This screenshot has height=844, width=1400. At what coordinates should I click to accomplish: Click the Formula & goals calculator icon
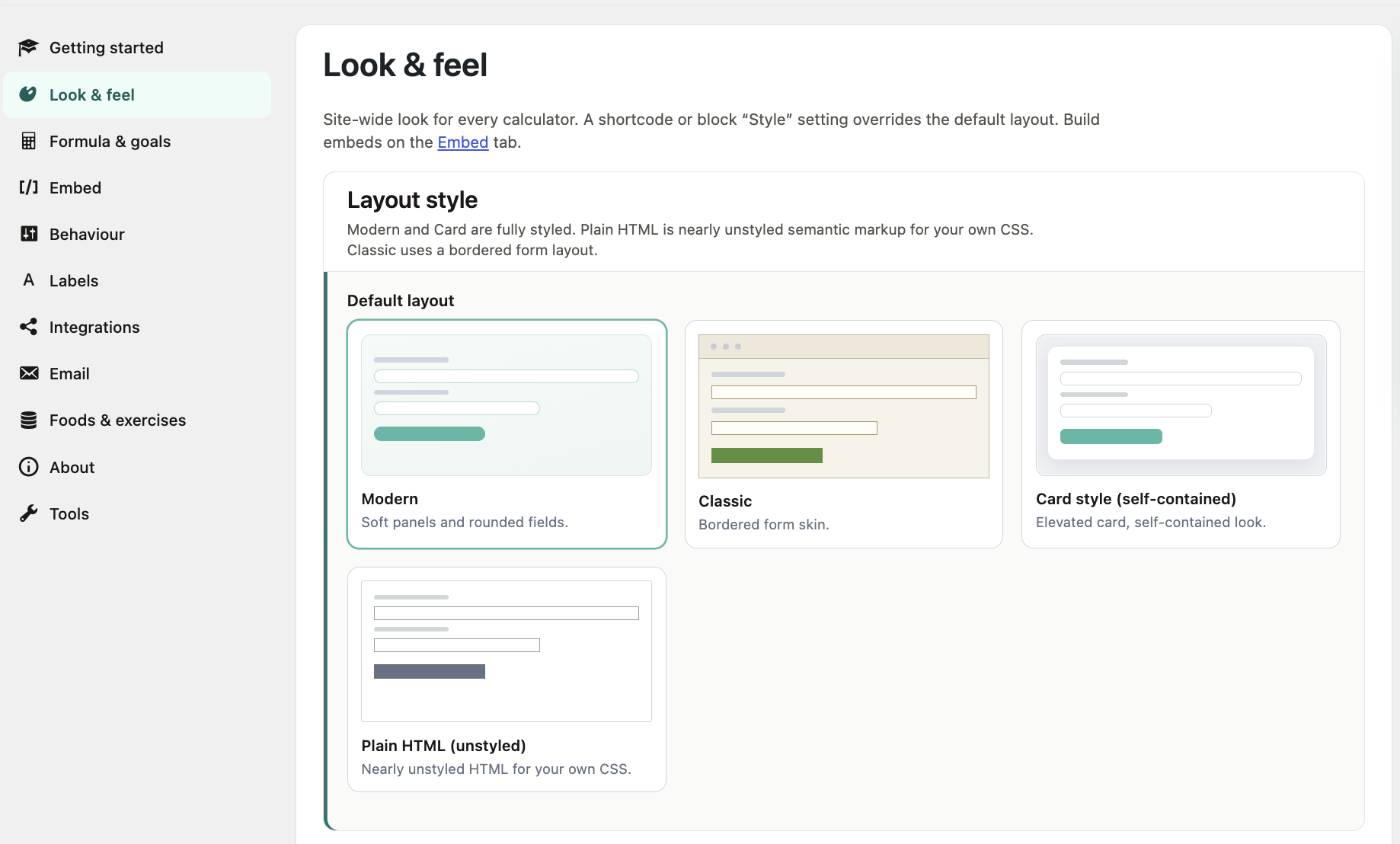(28, 141)
